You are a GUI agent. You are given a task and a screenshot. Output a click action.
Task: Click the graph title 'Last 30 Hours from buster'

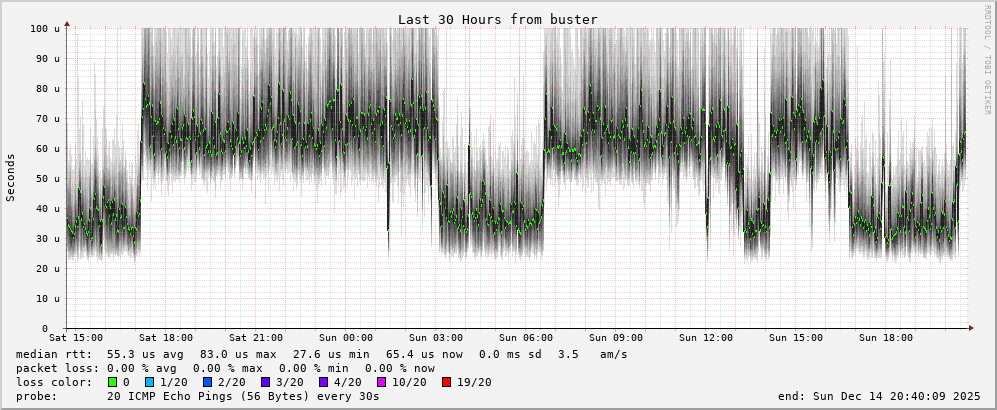click(497, 19)
